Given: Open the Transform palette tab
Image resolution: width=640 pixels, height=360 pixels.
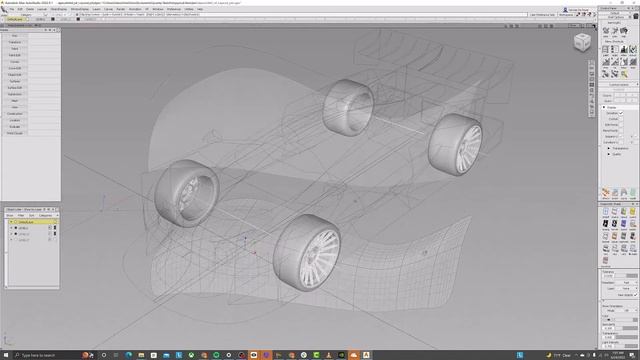Looking at the screenshot, I should (15, 42).
